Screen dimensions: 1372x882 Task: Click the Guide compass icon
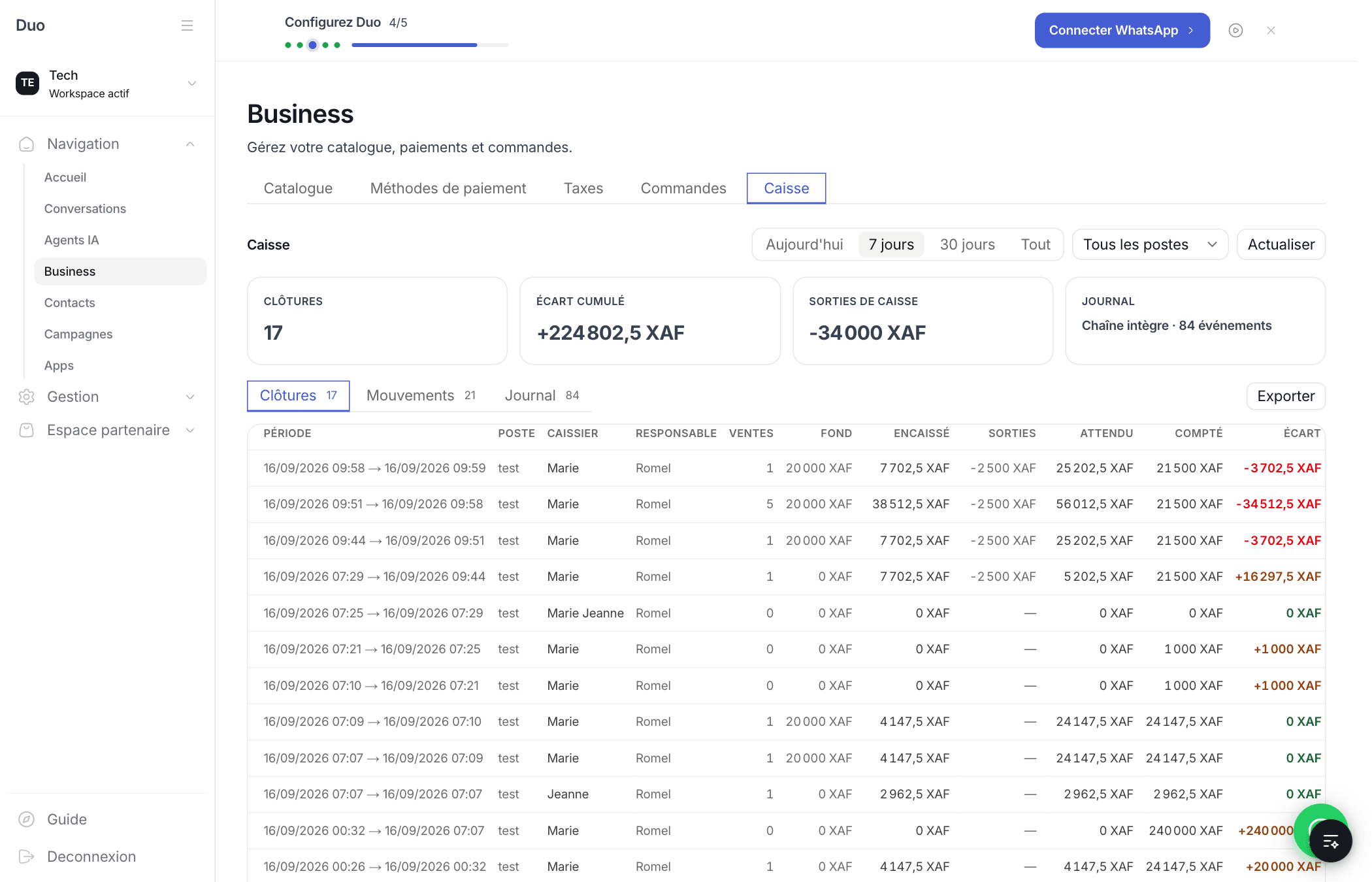coord(27,819)
